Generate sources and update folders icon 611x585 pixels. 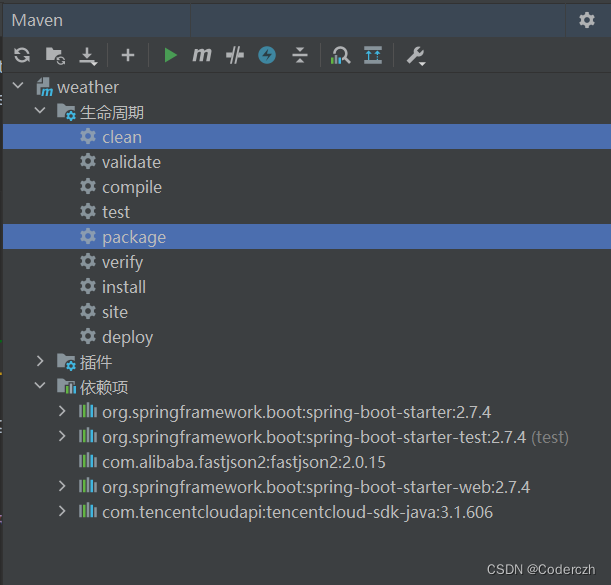click(55, 56)
